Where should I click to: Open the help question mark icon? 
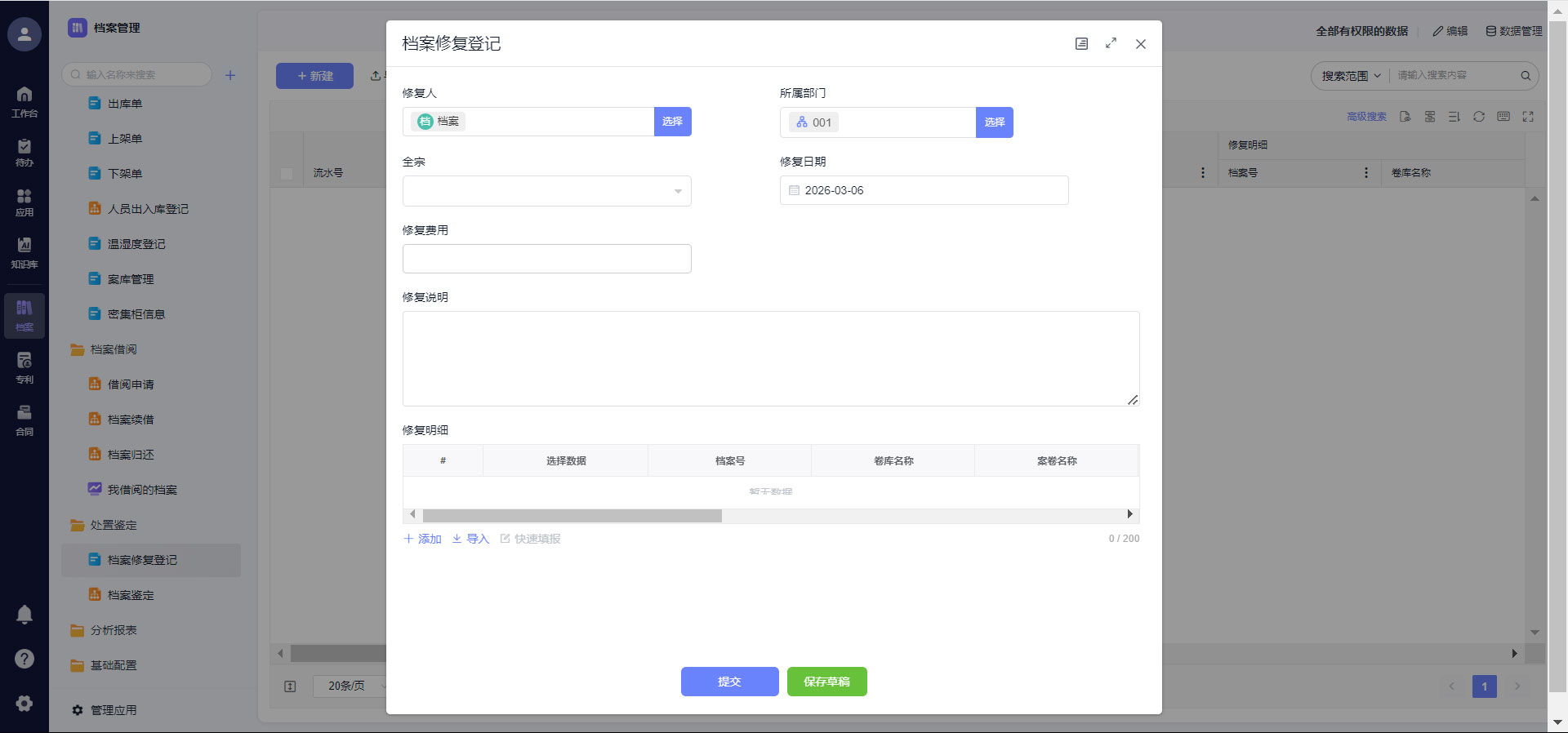coord(24,659)
